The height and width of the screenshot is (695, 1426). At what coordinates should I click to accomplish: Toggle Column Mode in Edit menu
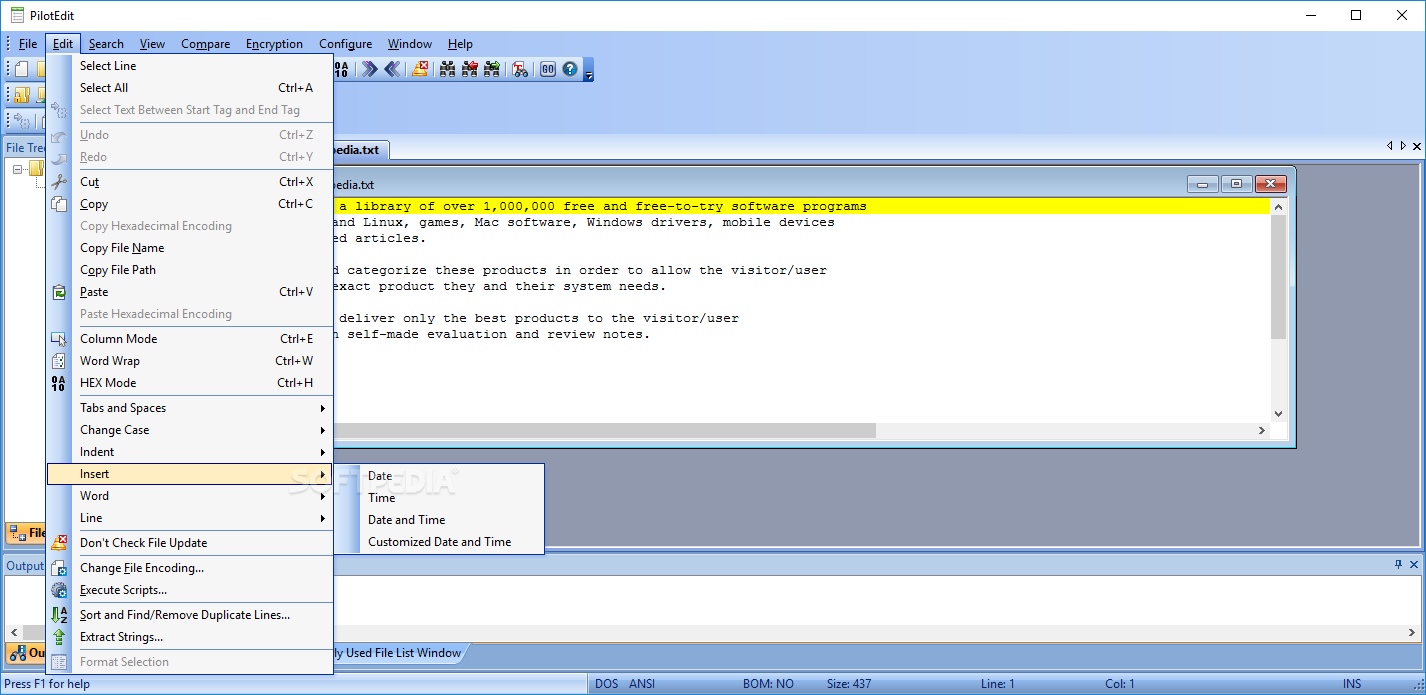190,339
